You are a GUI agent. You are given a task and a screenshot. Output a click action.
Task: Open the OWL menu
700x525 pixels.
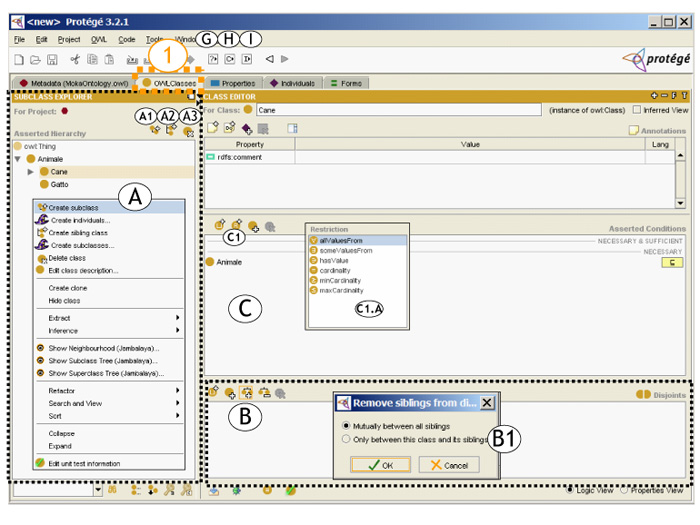[x=99, y=39]
